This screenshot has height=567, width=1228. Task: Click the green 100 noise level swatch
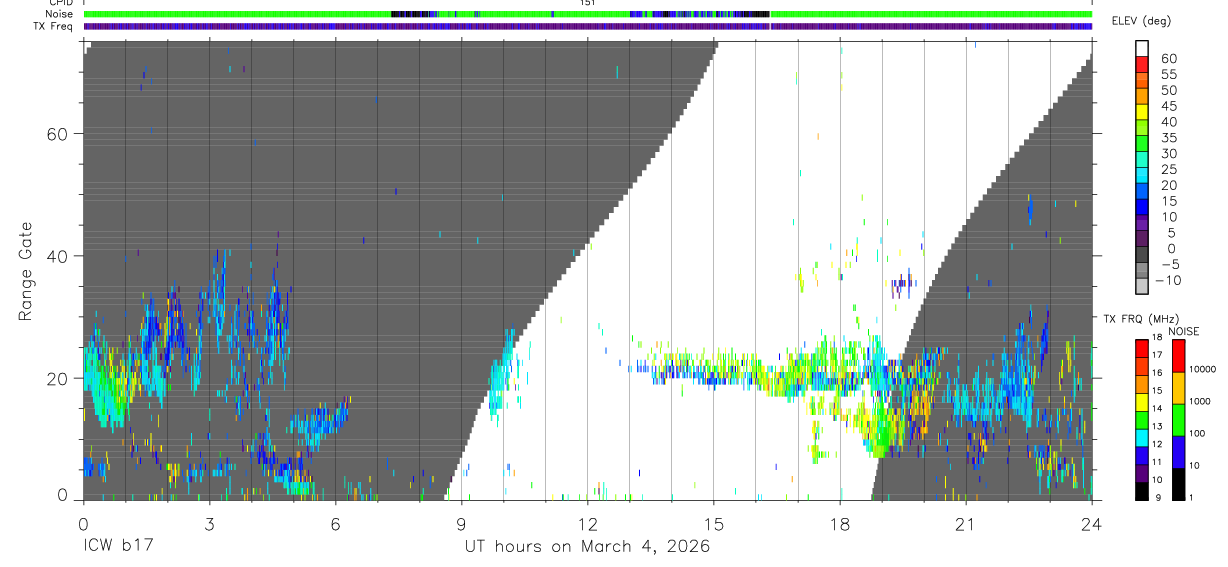pos(1179,419)
